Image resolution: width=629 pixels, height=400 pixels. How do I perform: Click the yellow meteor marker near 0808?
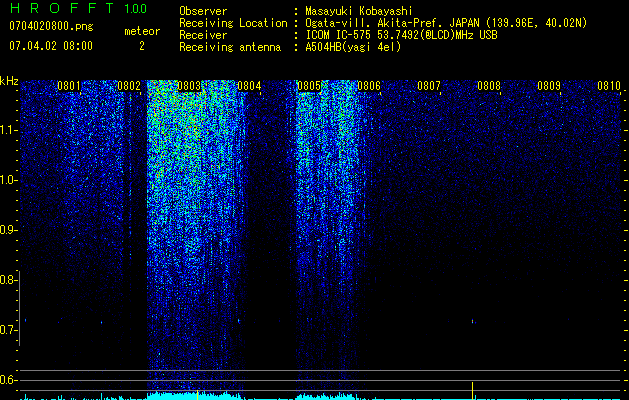(473, 390)
